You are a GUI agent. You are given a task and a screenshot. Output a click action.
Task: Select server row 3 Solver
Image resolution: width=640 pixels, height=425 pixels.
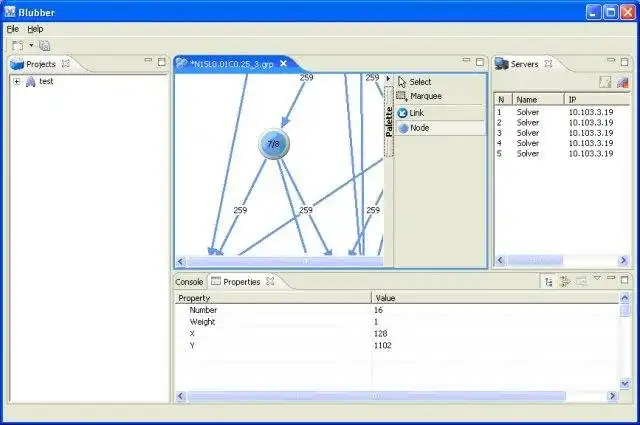tap(562, 133)
